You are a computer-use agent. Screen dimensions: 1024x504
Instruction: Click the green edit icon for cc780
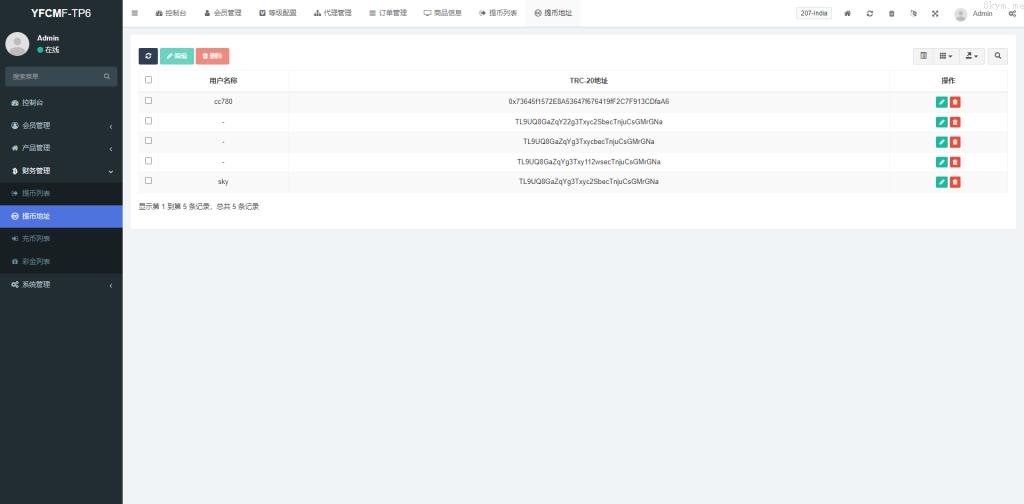941,102
